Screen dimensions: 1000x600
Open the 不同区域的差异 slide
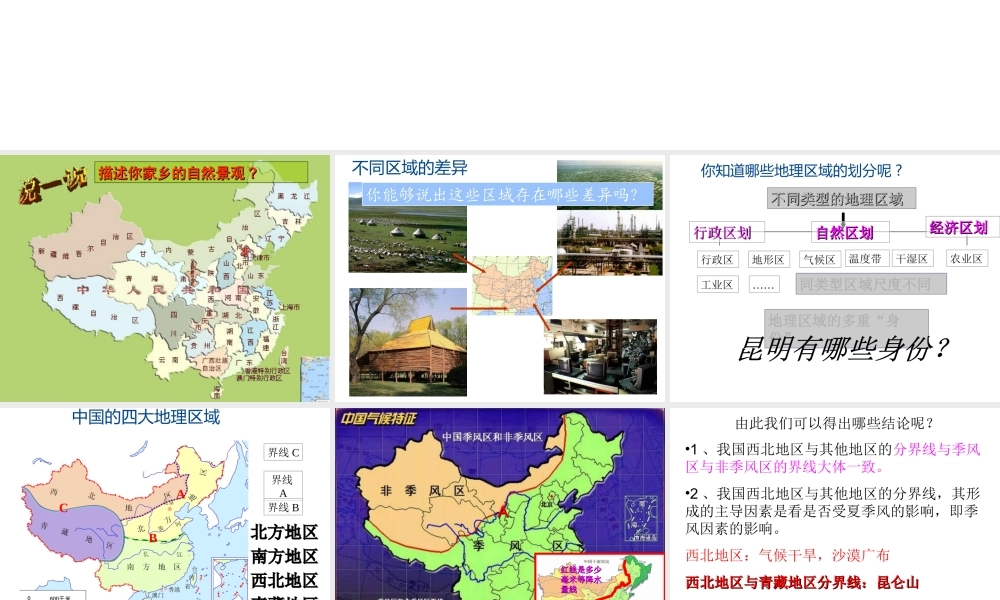pos(500,278)
